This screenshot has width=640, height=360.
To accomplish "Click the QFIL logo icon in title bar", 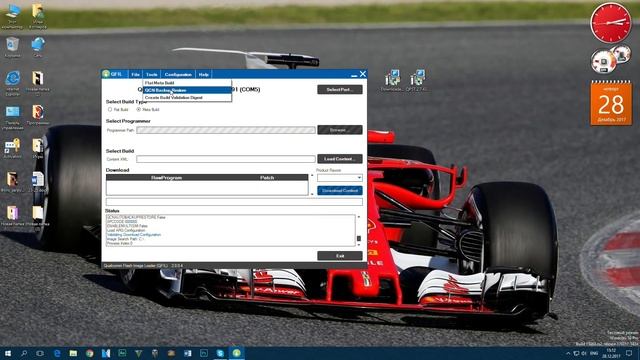I will click(x=106, y=74).
